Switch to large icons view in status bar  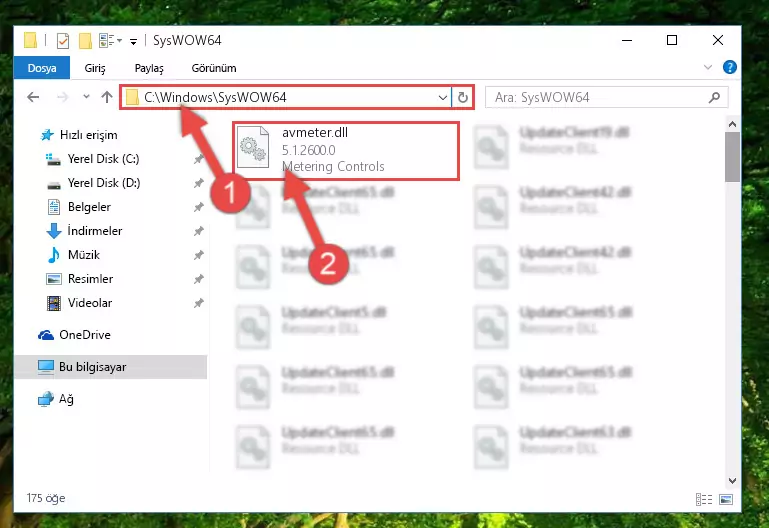726,500
